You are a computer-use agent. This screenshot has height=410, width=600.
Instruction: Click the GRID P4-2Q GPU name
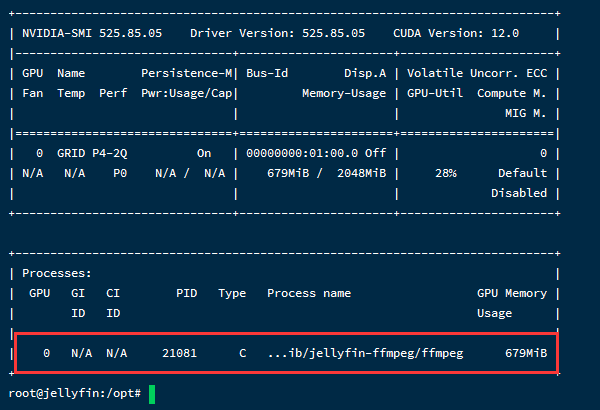pyautogui.click(x=92, y=154)
